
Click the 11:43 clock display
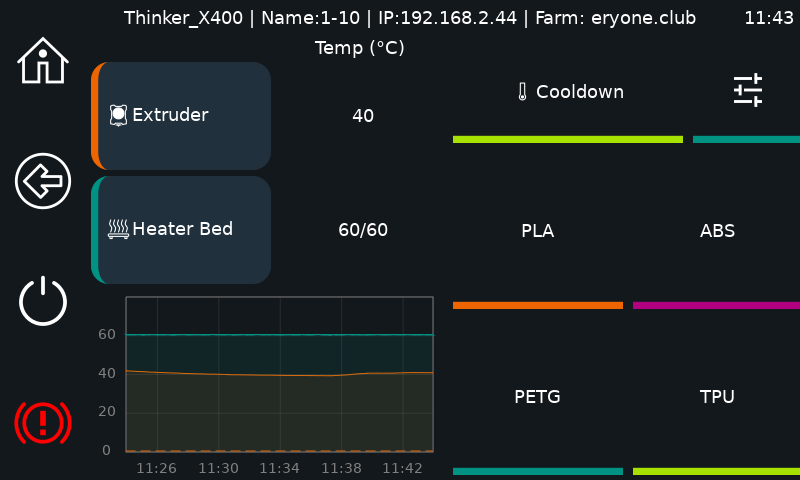coord(769,18)
